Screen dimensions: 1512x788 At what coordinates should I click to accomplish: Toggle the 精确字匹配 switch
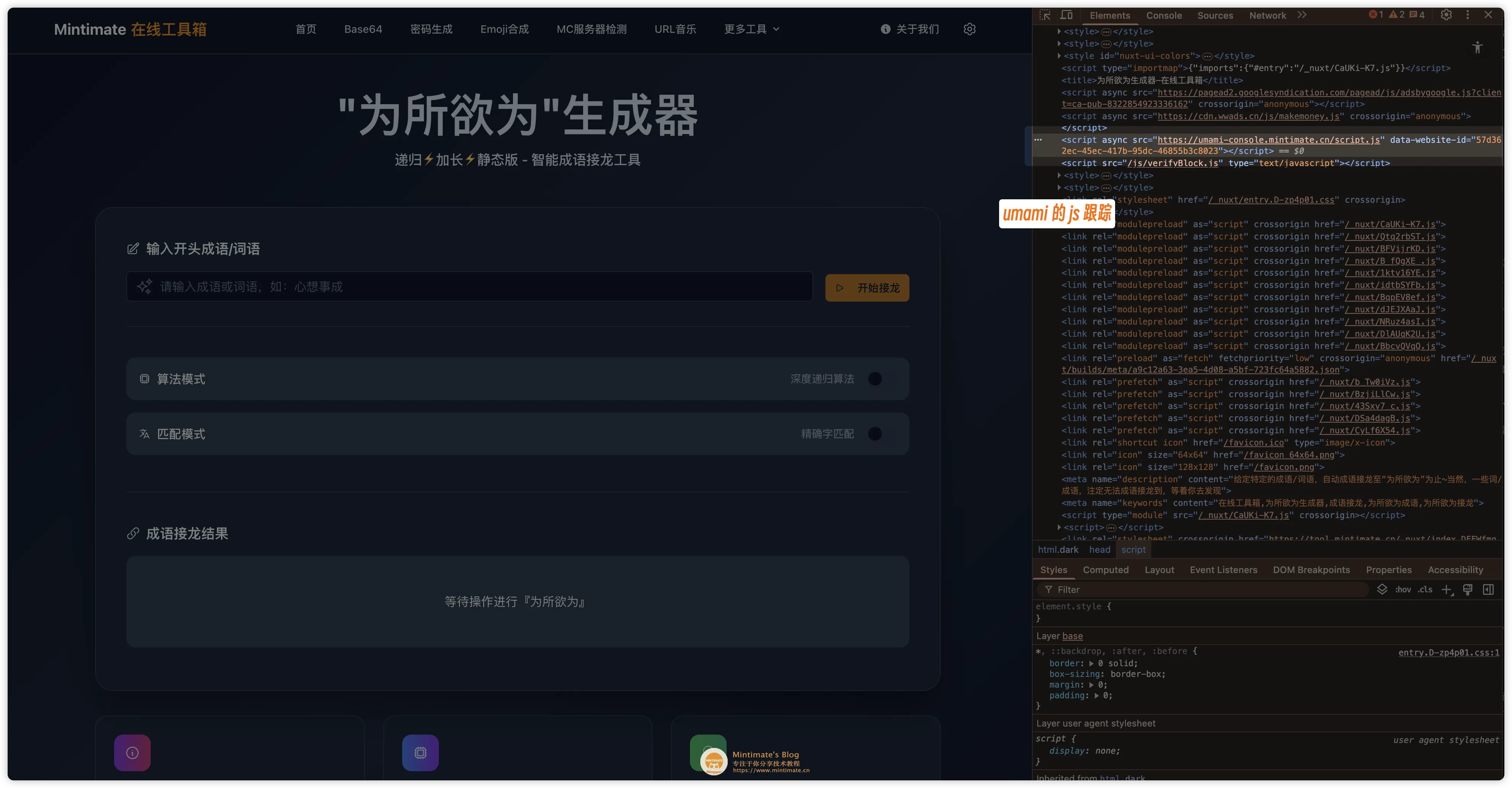click(x=875, y=434)
